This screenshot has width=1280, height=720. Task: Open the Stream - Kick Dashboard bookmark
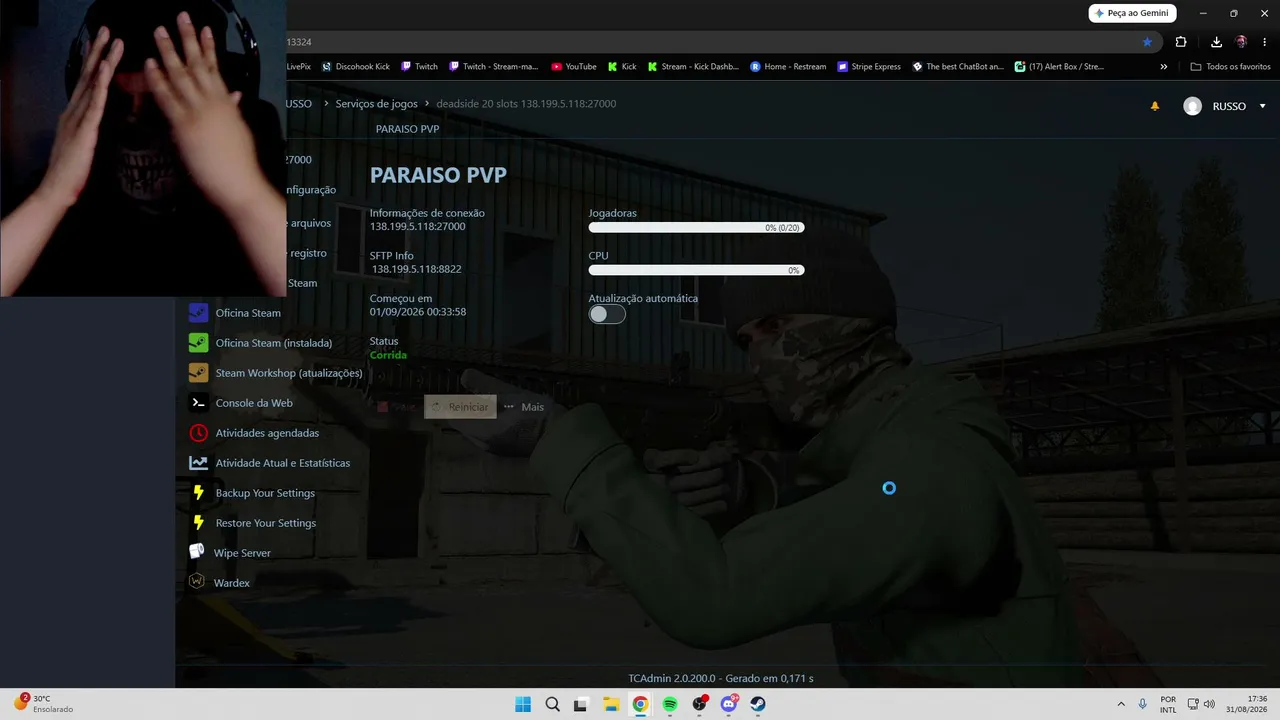tap(693, 67)
